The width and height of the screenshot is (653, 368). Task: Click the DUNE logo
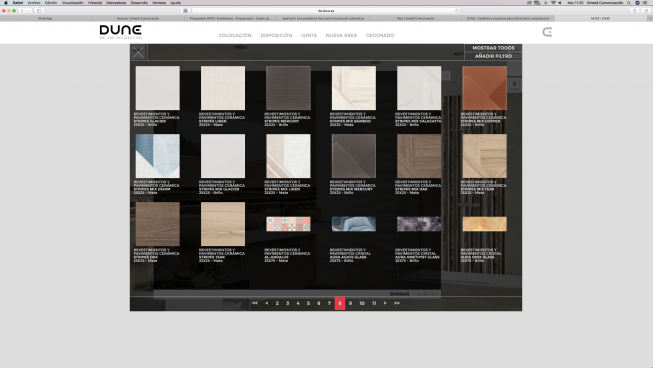pos(120,32)
